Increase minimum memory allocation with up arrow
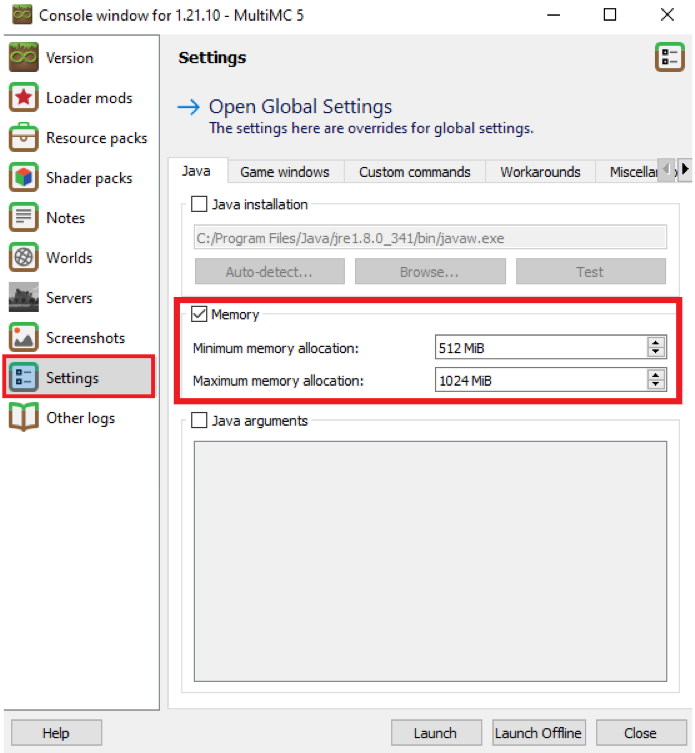This screenshot has width=695, height=753. pos(656,343)
